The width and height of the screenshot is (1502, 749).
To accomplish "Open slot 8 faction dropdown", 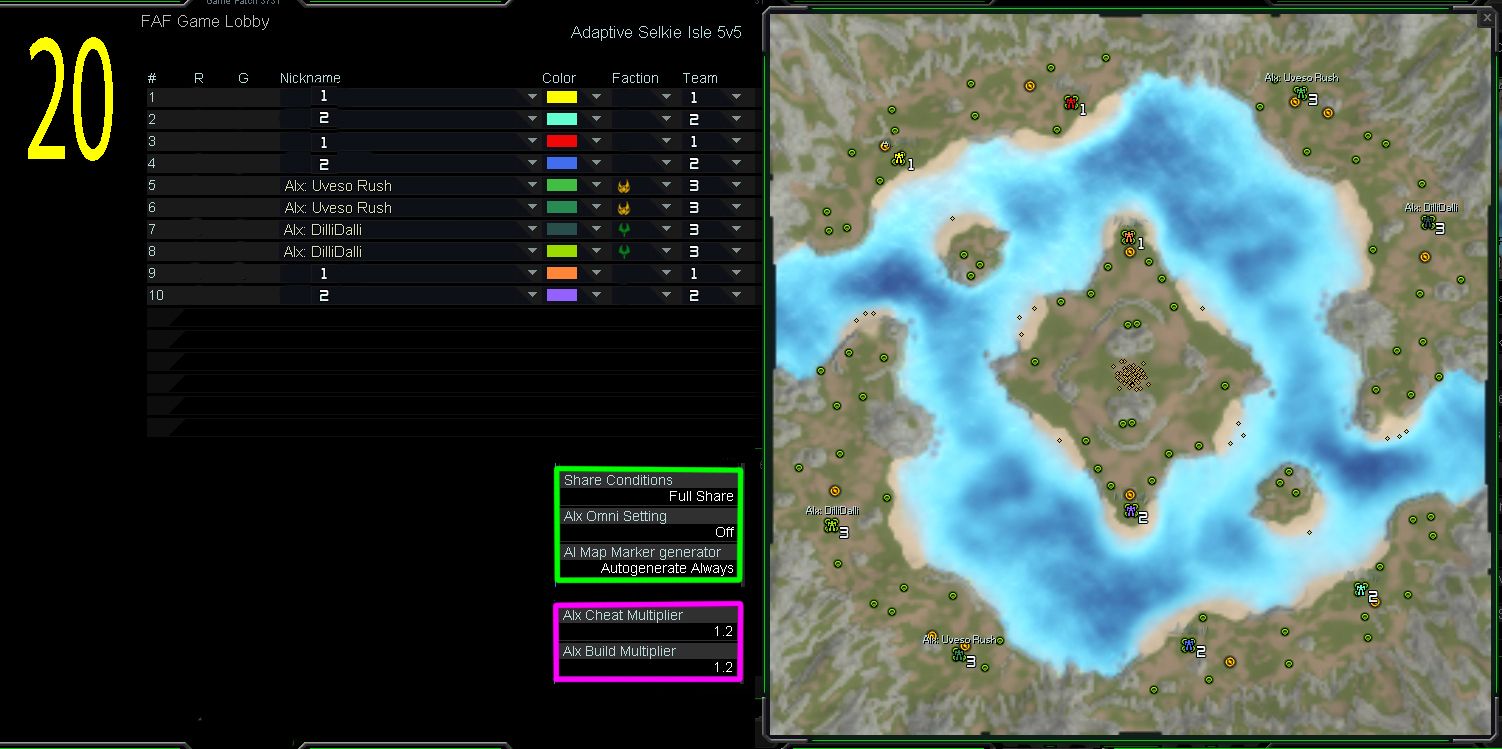I will pos(666,252).
